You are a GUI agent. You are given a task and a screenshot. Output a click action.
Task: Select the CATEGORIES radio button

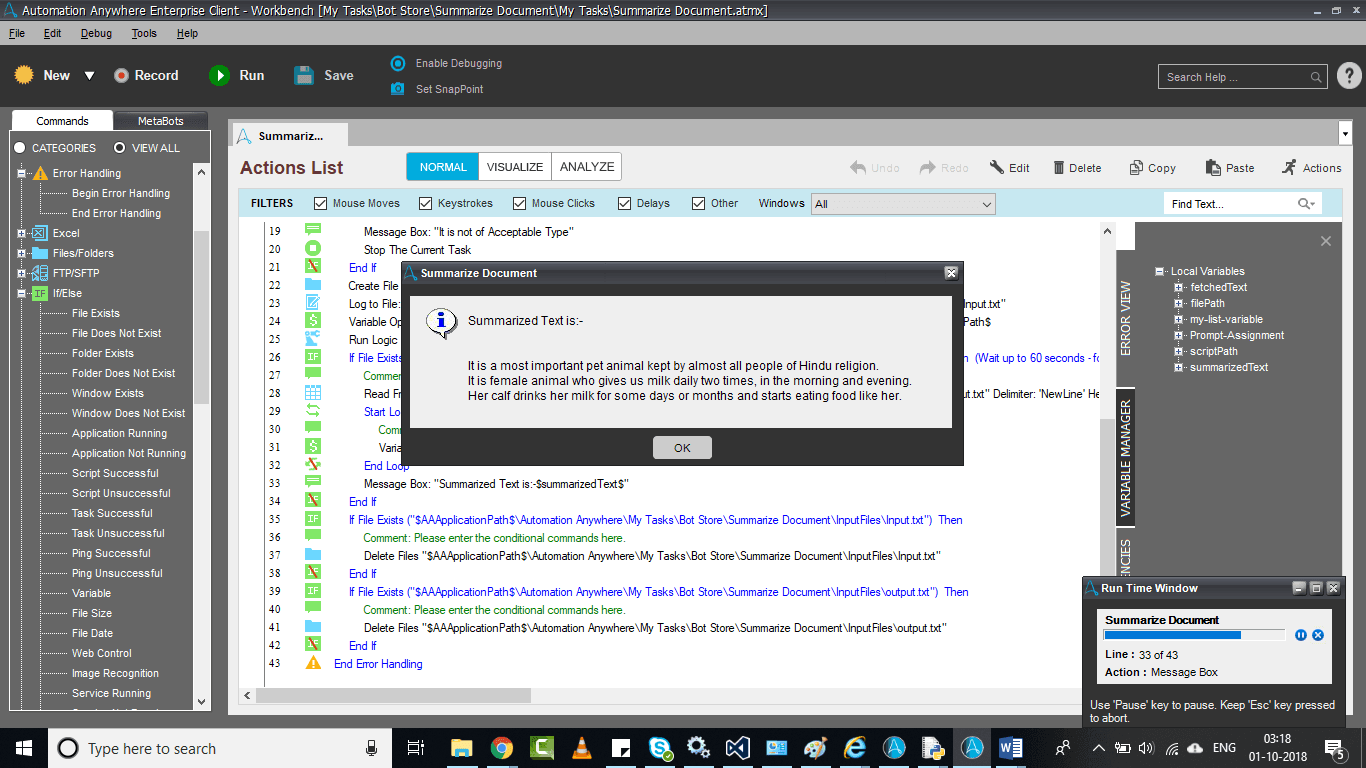(x=20, y=148)
